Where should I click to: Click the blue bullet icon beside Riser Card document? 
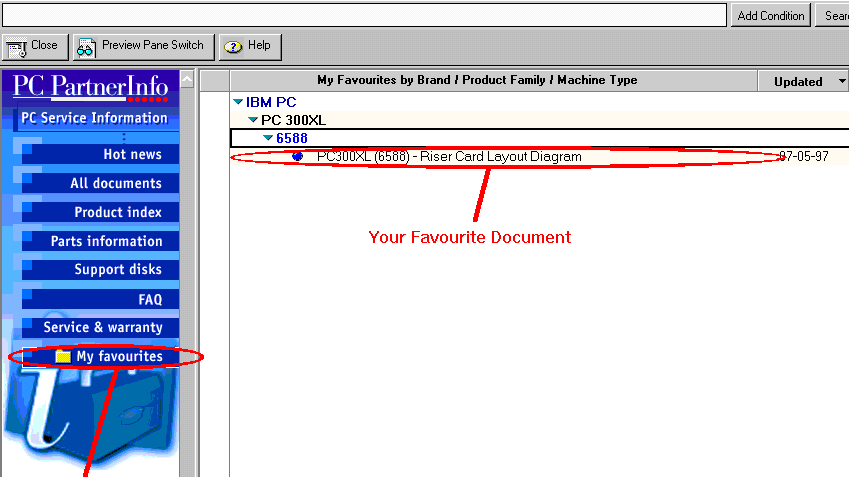[x=297, y=157]
